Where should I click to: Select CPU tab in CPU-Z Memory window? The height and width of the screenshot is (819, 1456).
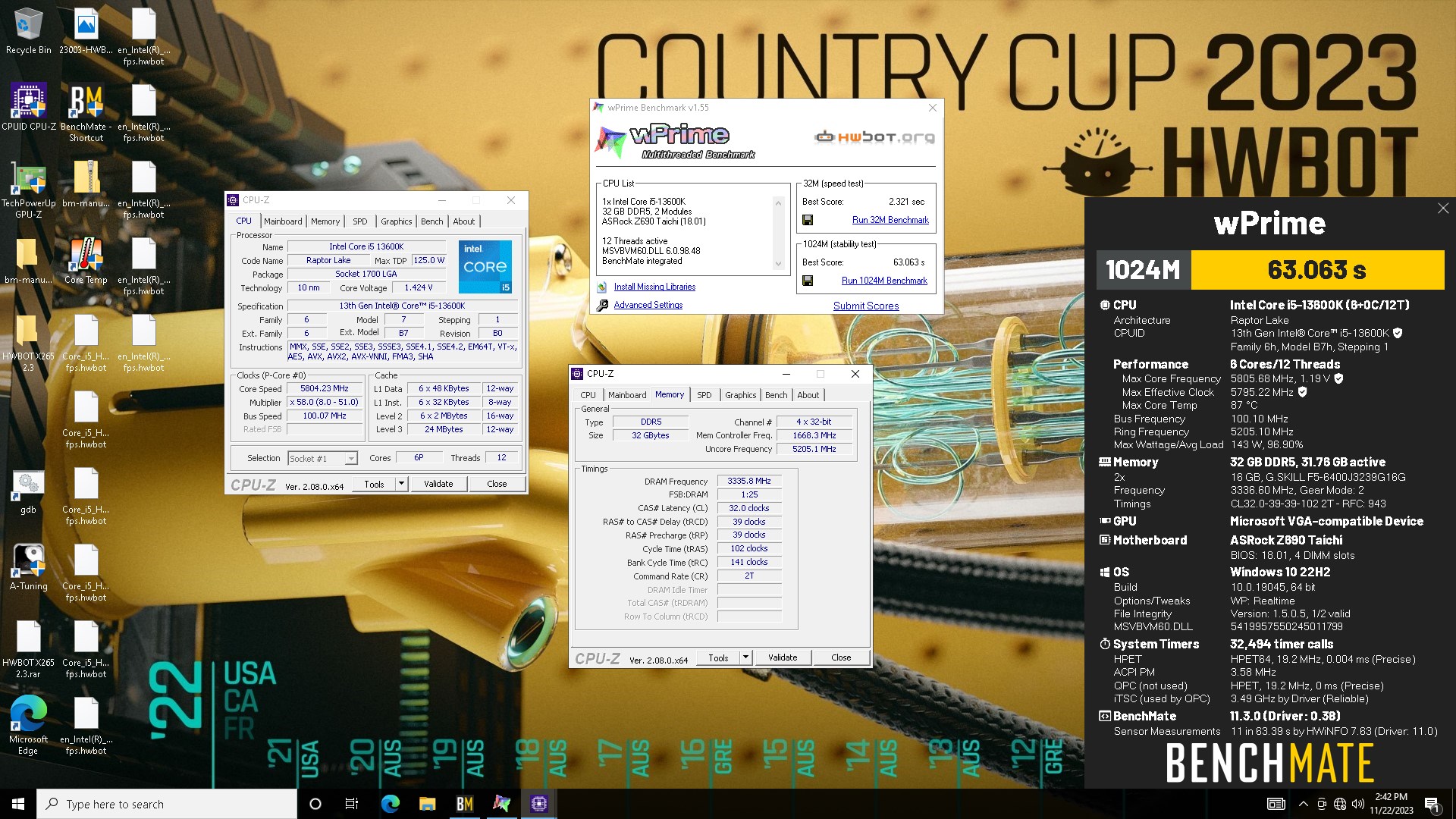[x=588, y=395]
